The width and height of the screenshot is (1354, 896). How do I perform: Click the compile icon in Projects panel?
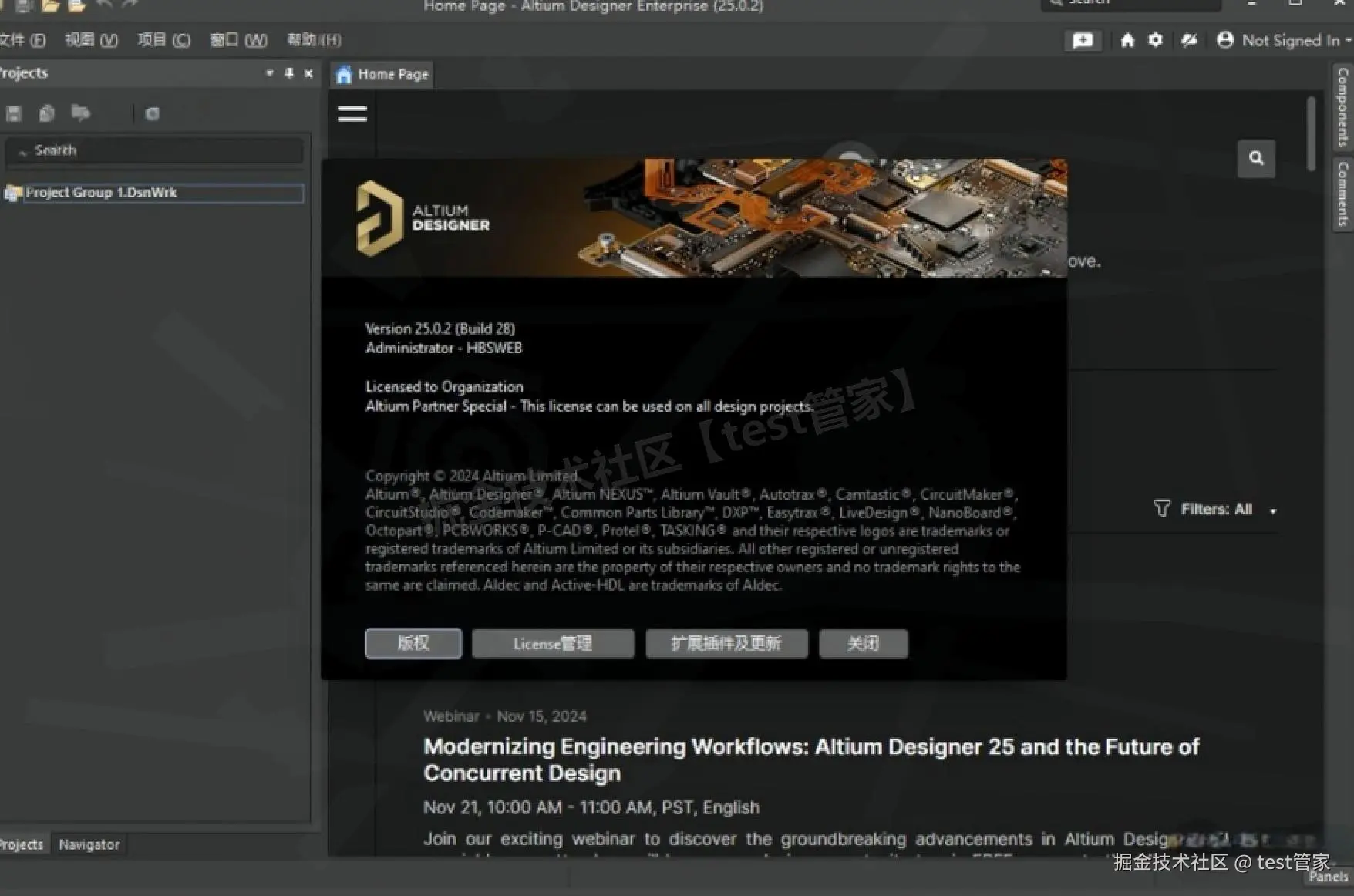pos(81,113)
